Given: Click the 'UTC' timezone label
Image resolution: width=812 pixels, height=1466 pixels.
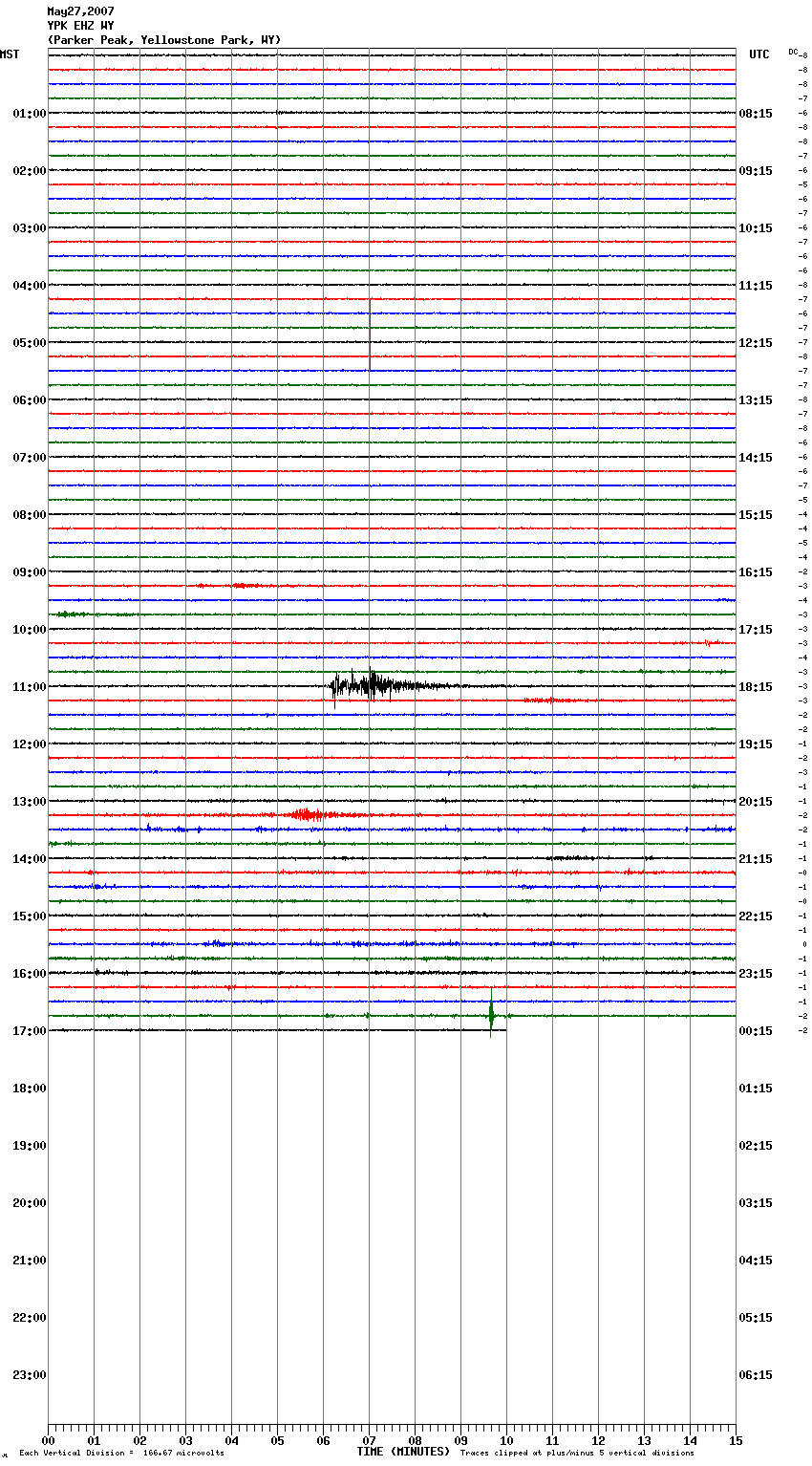Looking at the screenshot, I should coord(759,54).
